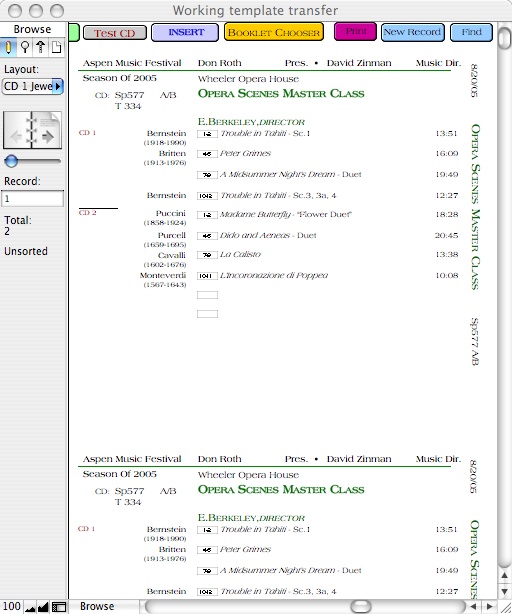Click Monteverdi dates (1567-1643)
512x614 pixels.
point(165,285)
